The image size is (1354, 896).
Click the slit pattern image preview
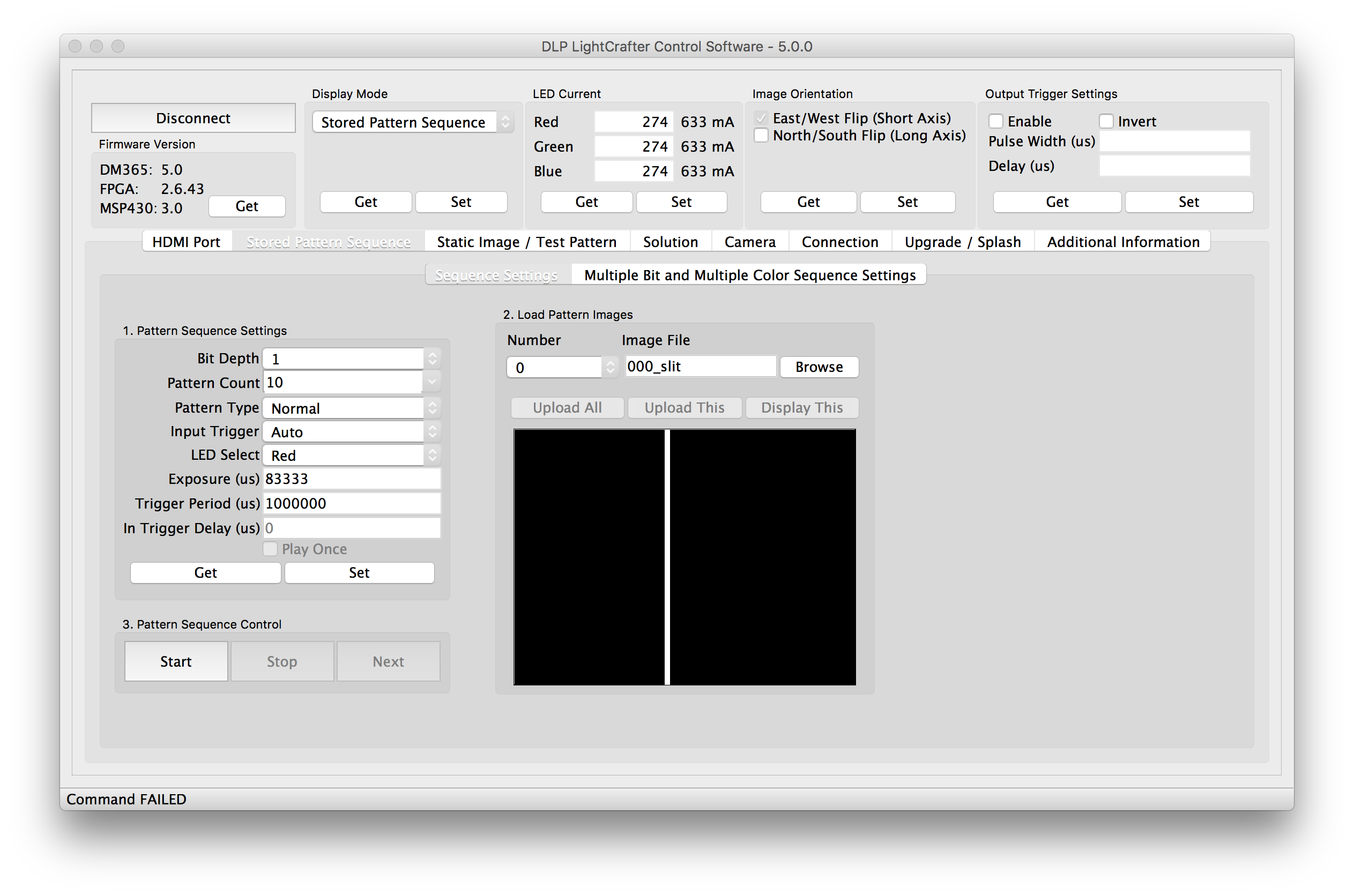point(684,557)
